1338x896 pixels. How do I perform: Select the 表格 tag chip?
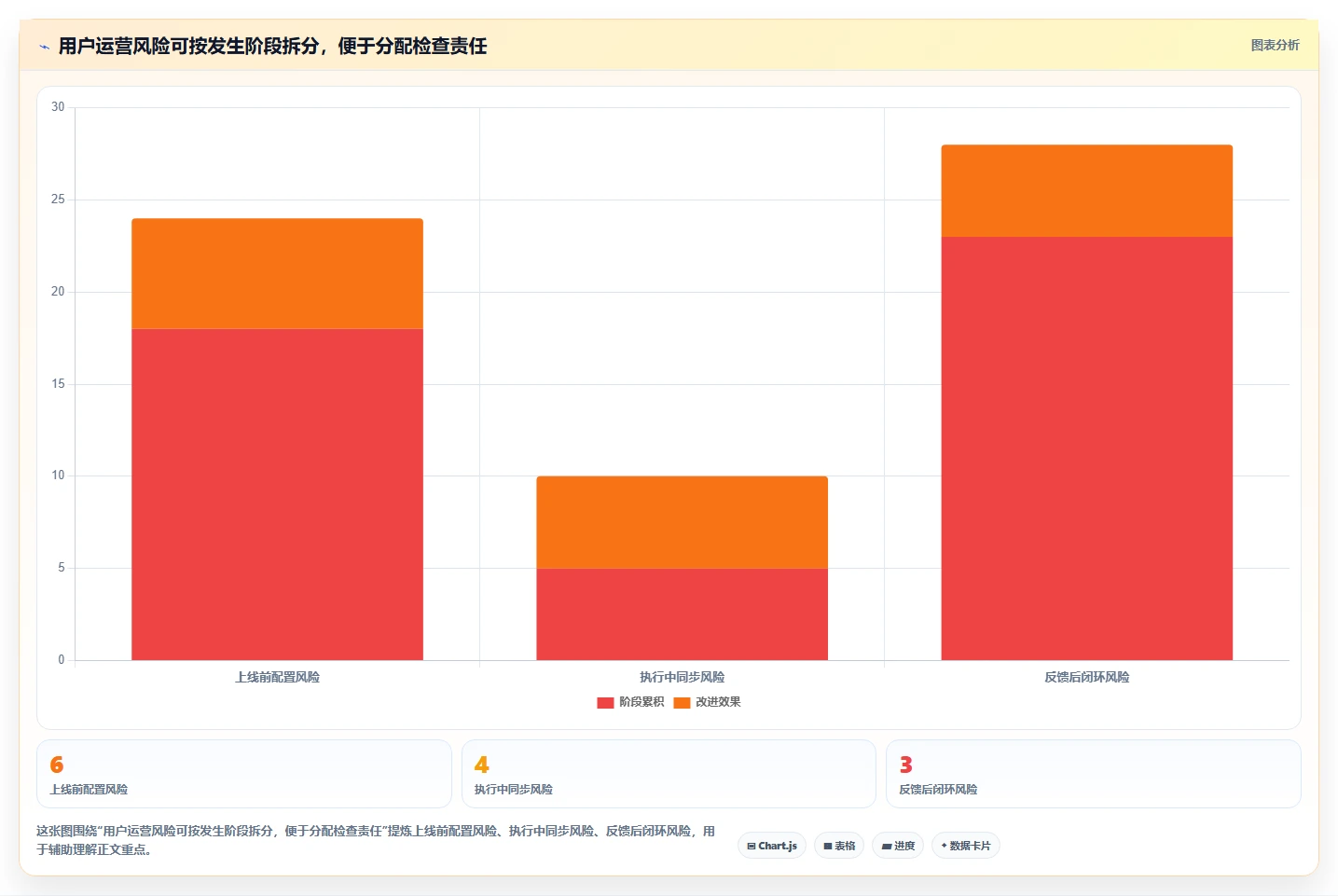tap(839, 846)
